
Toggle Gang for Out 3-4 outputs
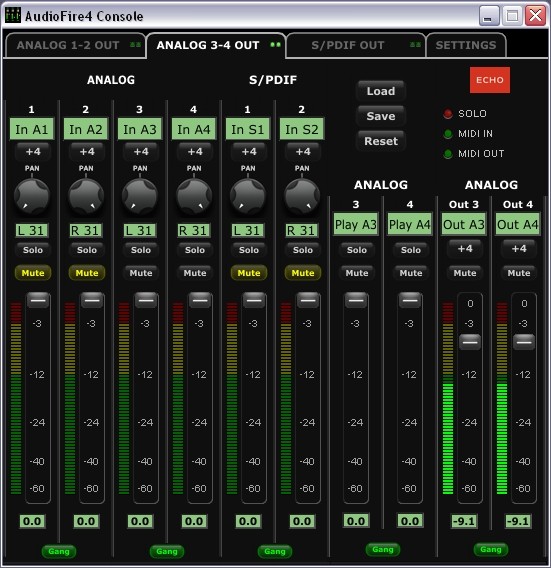click(491, 550)
